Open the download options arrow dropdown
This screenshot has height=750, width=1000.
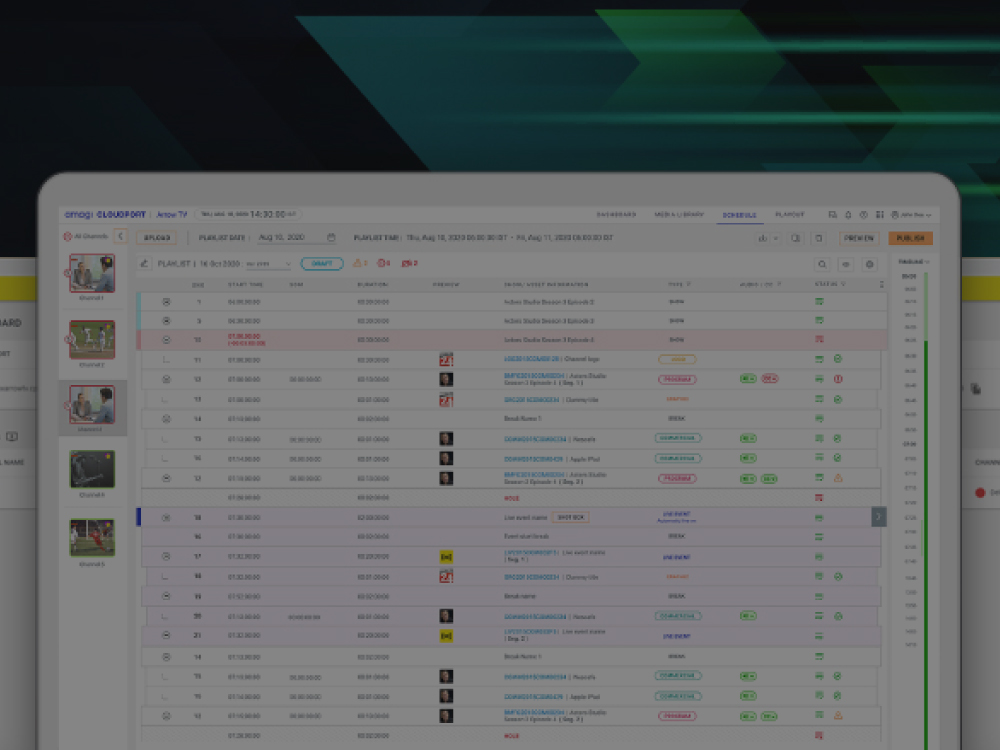(x=776, y=239)
